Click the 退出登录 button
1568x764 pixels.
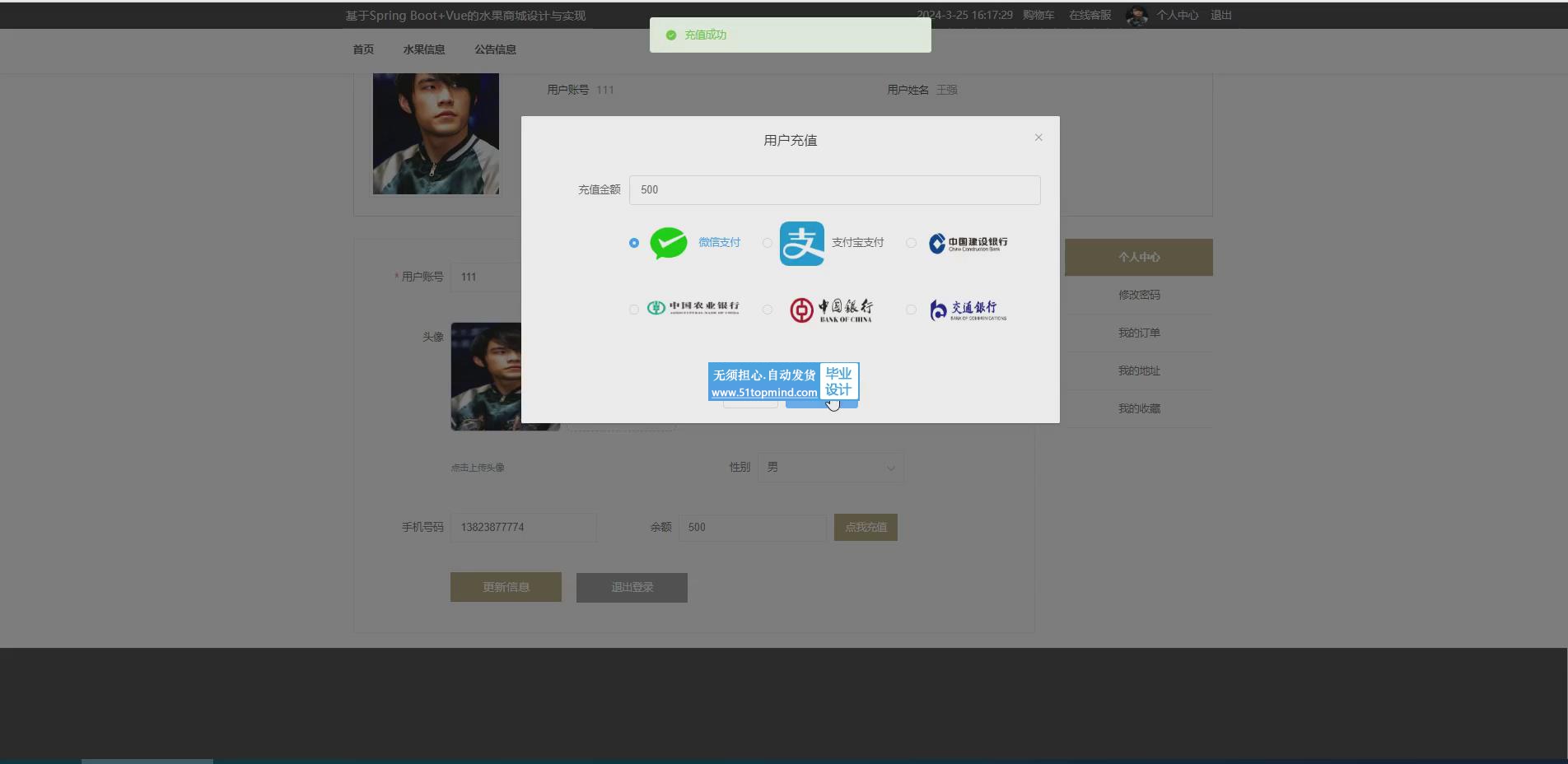pos(632,587)
